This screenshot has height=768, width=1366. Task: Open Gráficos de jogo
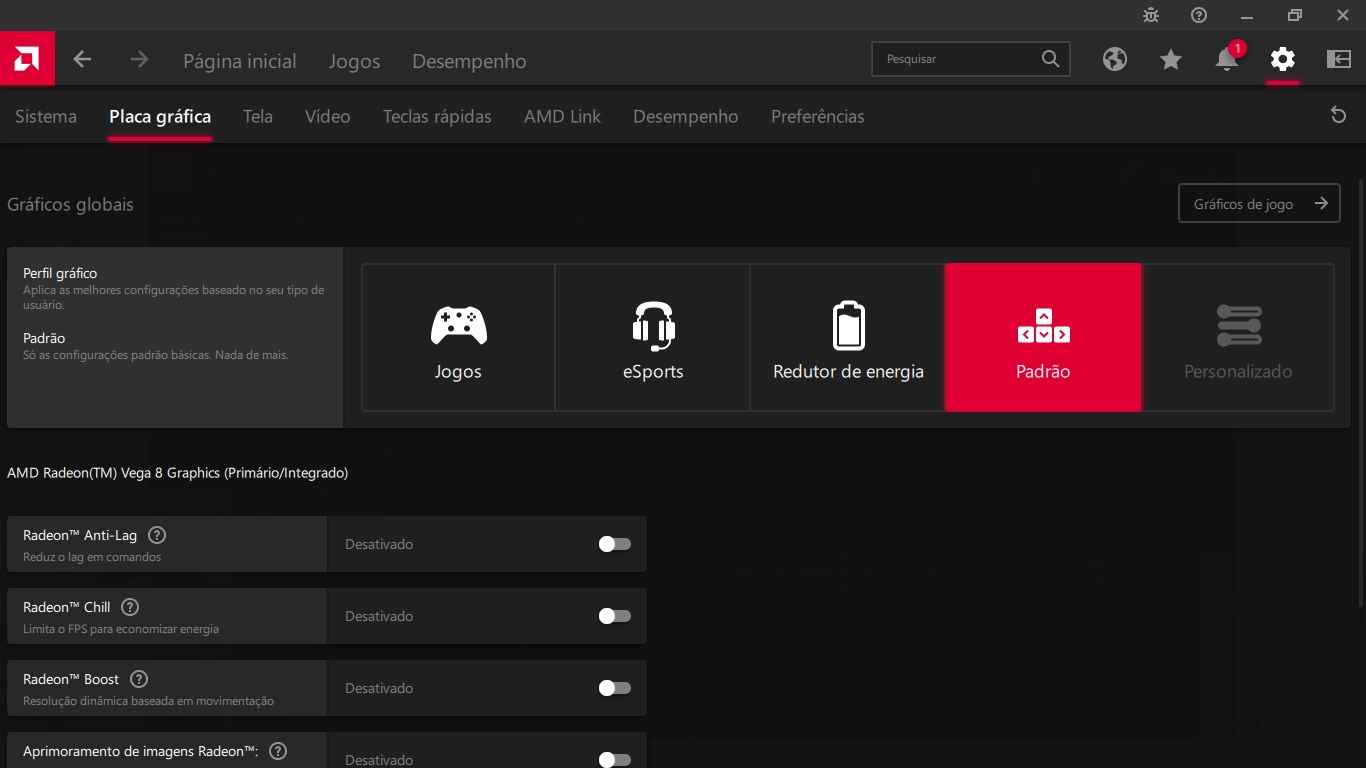[1259, 203]
